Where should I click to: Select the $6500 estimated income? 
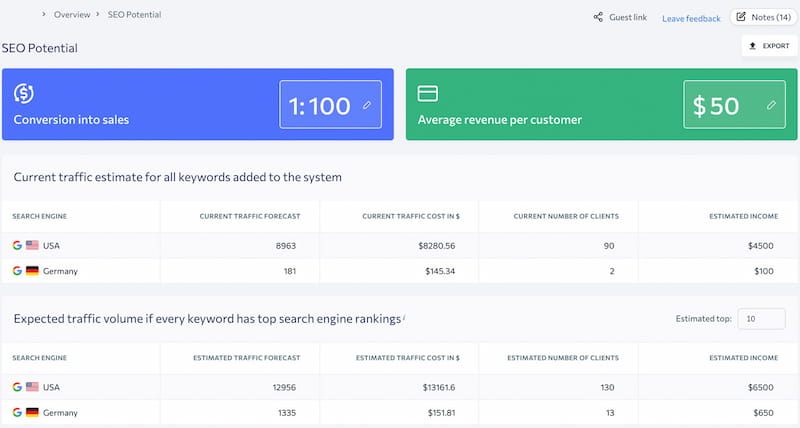(x=761, y=388)
